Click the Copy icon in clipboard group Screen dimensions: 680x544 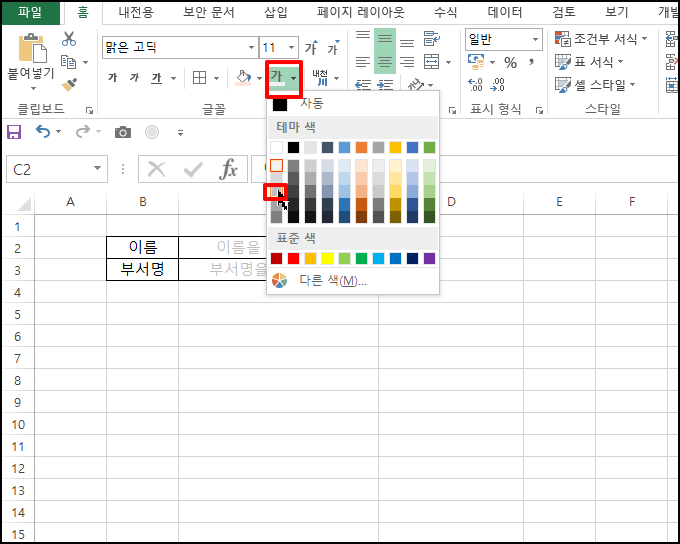click(x=69, y=62)
